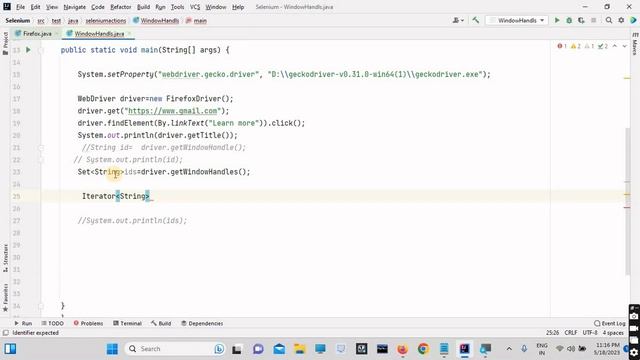Open the Refactor menu
Image resolution: width=640 pixels, height=360 pixels.
(x=121, y=7)
